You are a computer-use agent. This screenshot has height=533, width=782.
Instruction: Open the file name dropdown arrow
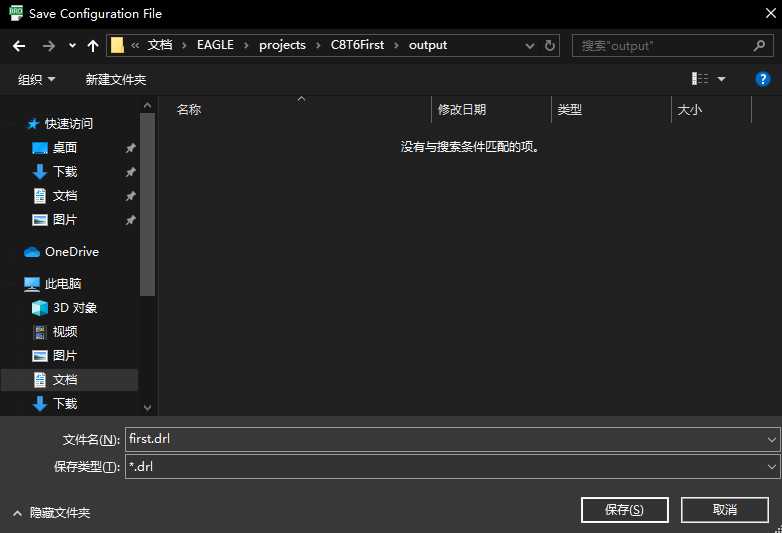pyautogui.click(x=772, y=440)
